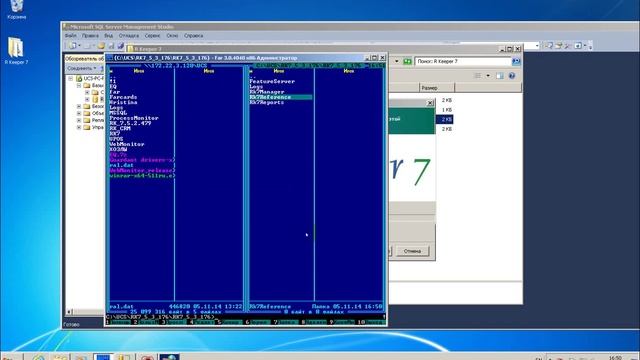Screen dimensions: 640x360
Task: Select the Far folder in Far's left panel
Action: coord(115,92)
